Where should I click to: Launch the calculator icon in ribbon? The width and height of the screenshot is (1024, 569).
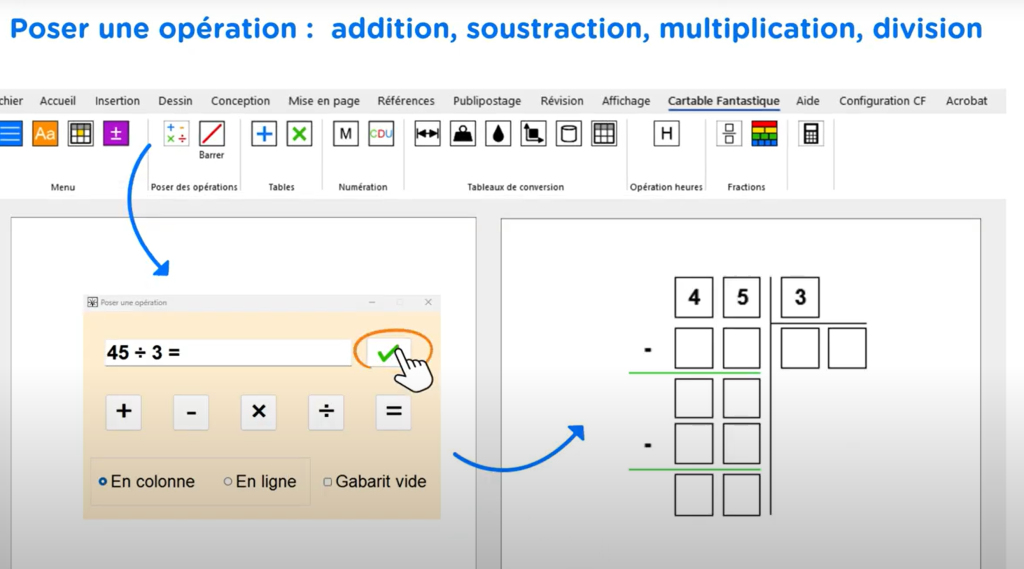tap(811, 134)
